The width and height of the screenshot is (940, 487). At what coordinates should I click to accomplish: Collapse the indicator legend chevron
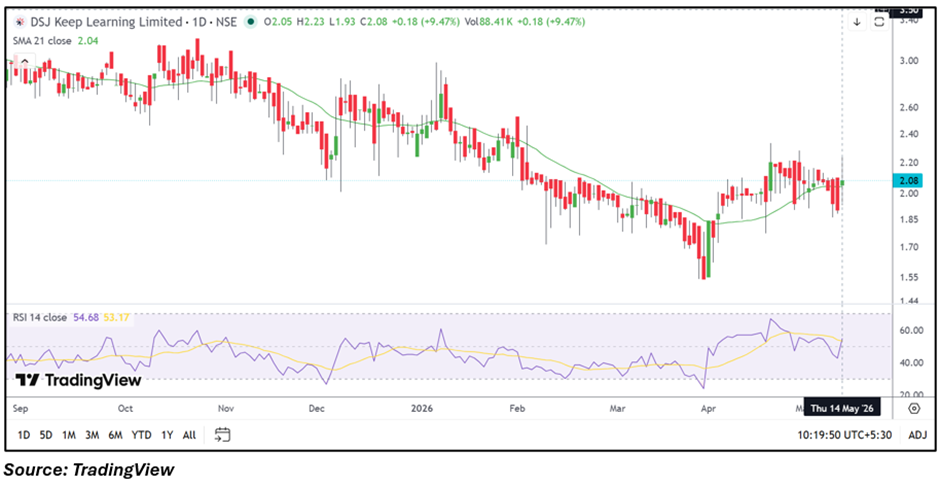pos(25,61)
